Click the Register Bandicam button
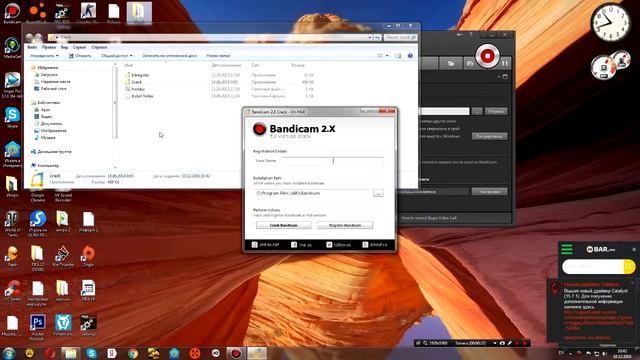This screenshot has height=360, width=640. [345, 225]
